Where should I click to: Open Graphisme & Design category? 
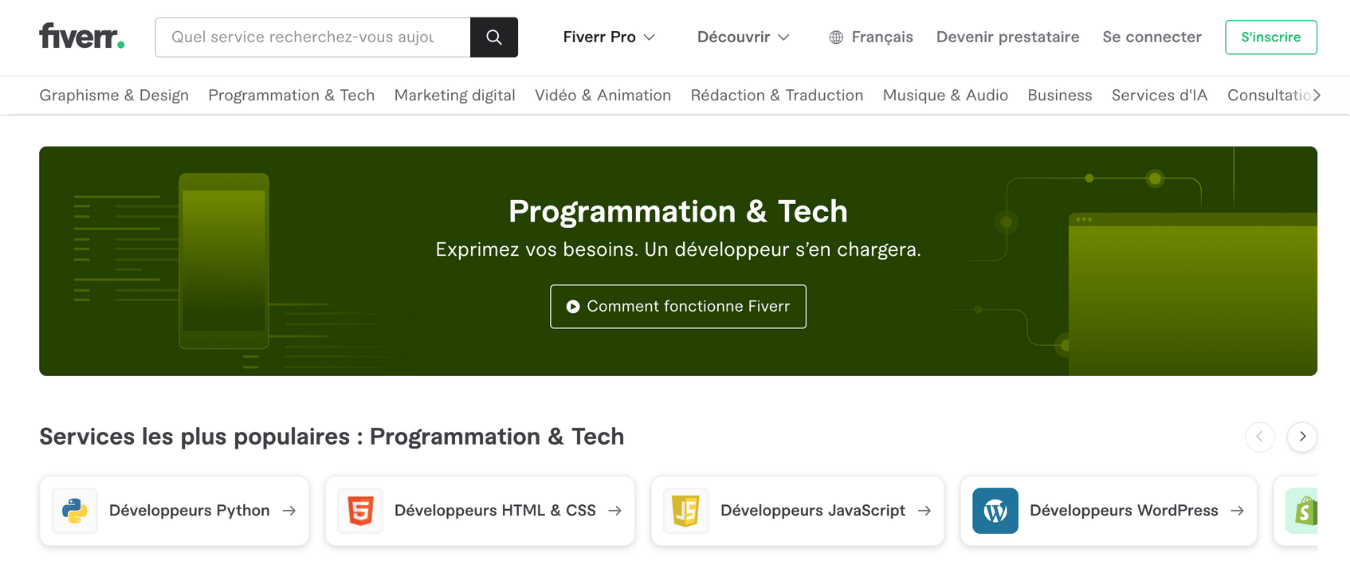(114, 95)
